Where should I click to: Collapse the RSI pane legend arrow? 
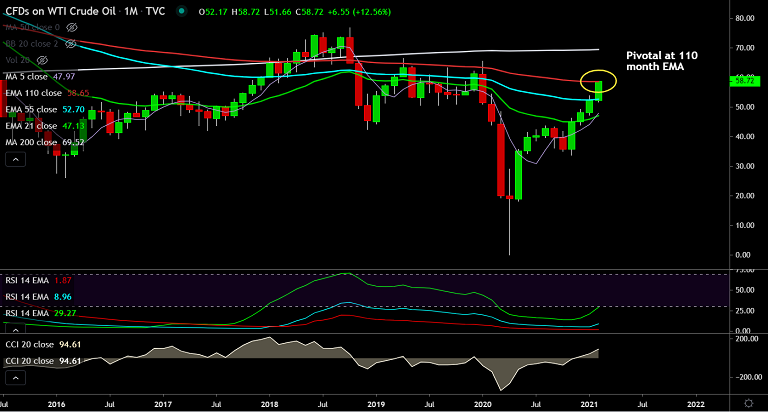(x=15, y=330)
